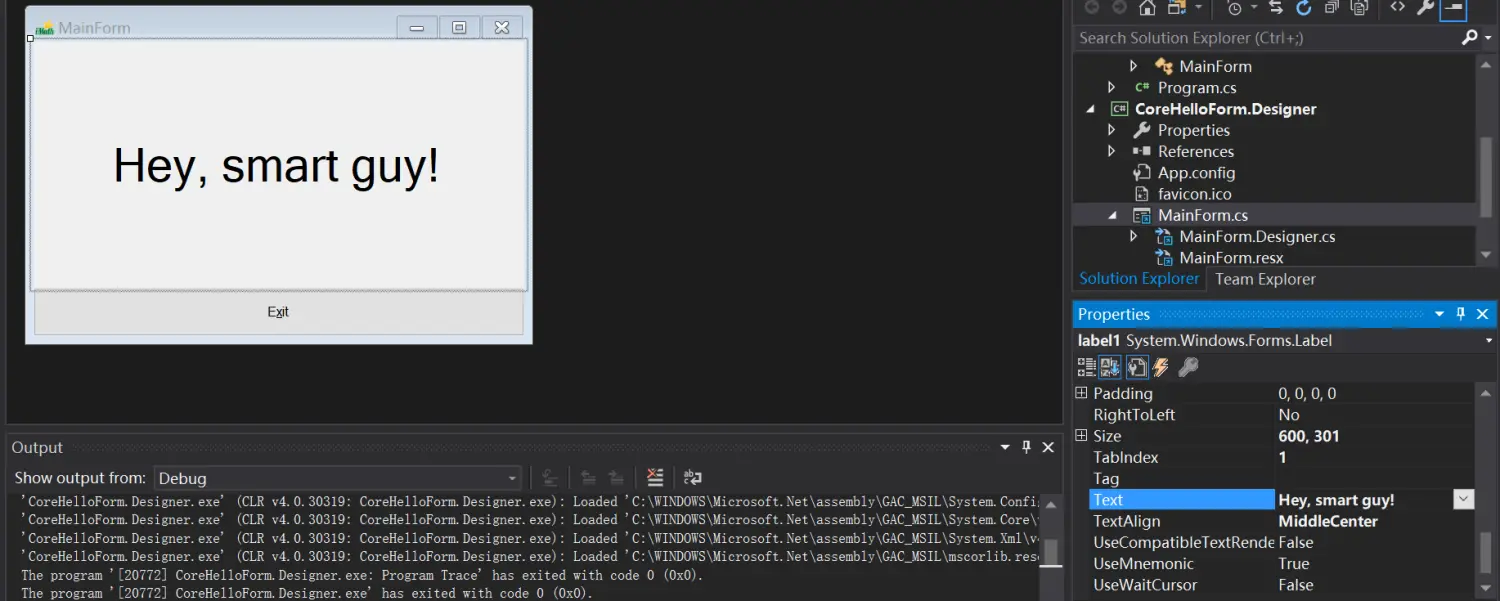Select MainForm.resx in Solution Explorer
Screen dimensions: 1500x601
tap(1231, 257)
